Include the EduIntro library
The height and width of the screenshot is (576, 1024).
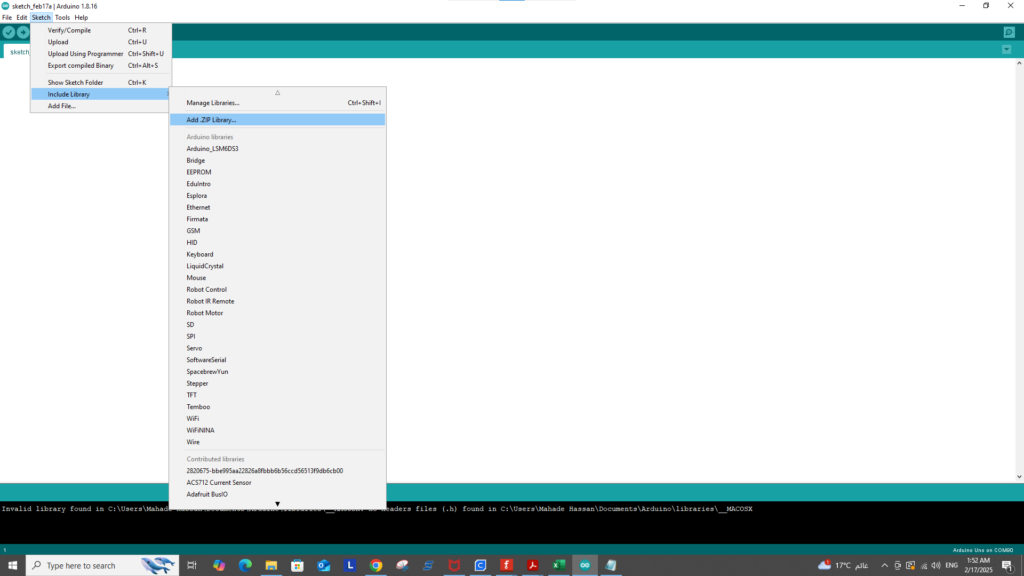(x=278, y=184)
